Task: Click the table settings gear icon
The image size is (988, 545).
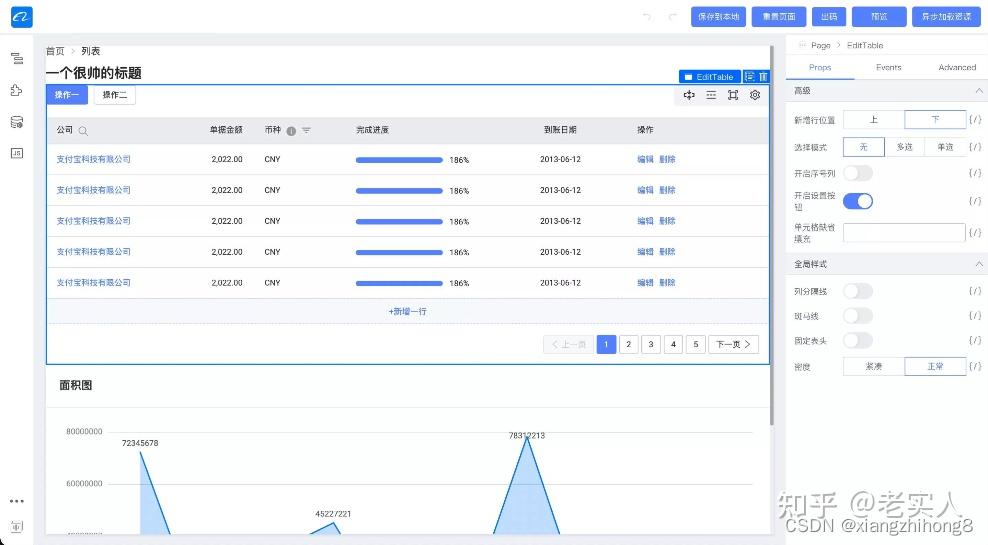Action: click(755, 95)
